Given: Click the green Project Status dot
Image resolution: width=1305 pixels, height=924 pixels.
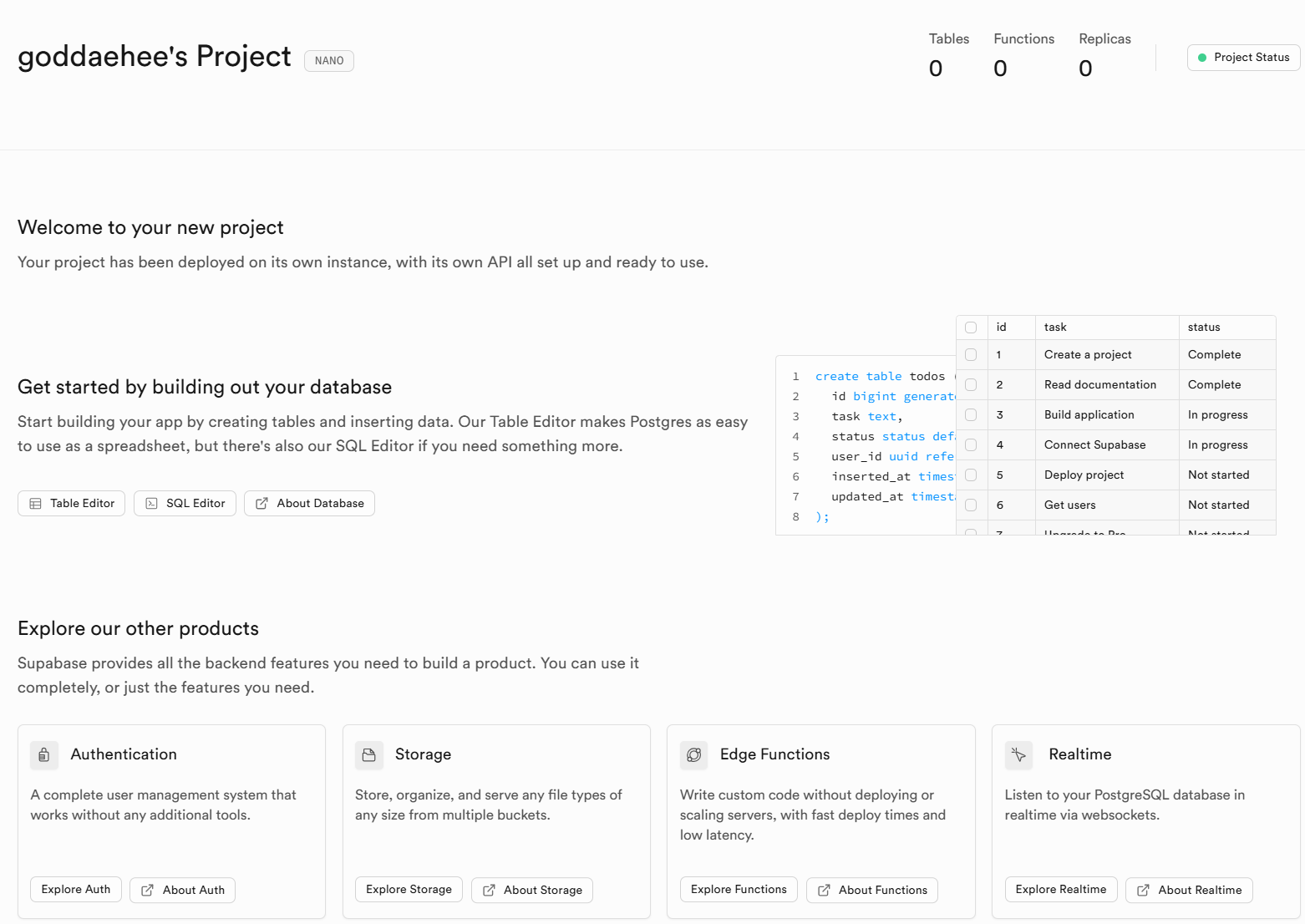Looking at the screenshot, I should pos(1202,58).
